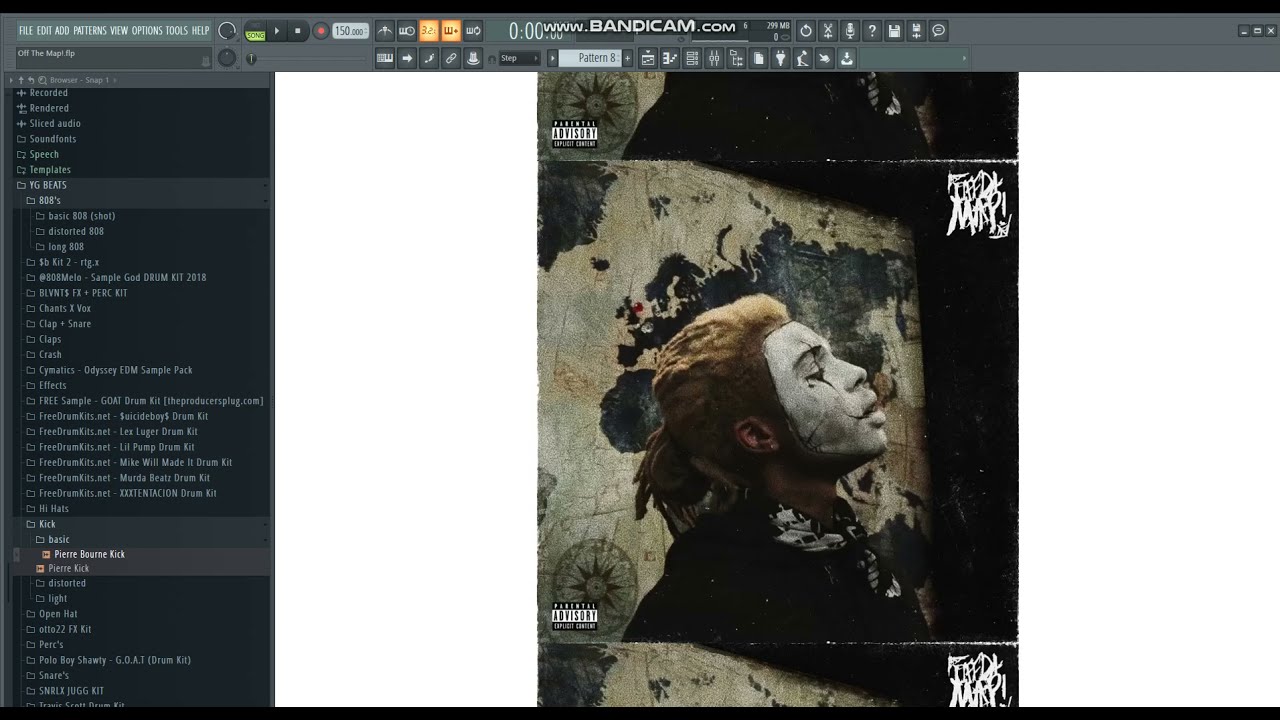Click the snap magnet icon
Image resolution: width=1280 pixels, height=720 pixels.
(492, 59)
